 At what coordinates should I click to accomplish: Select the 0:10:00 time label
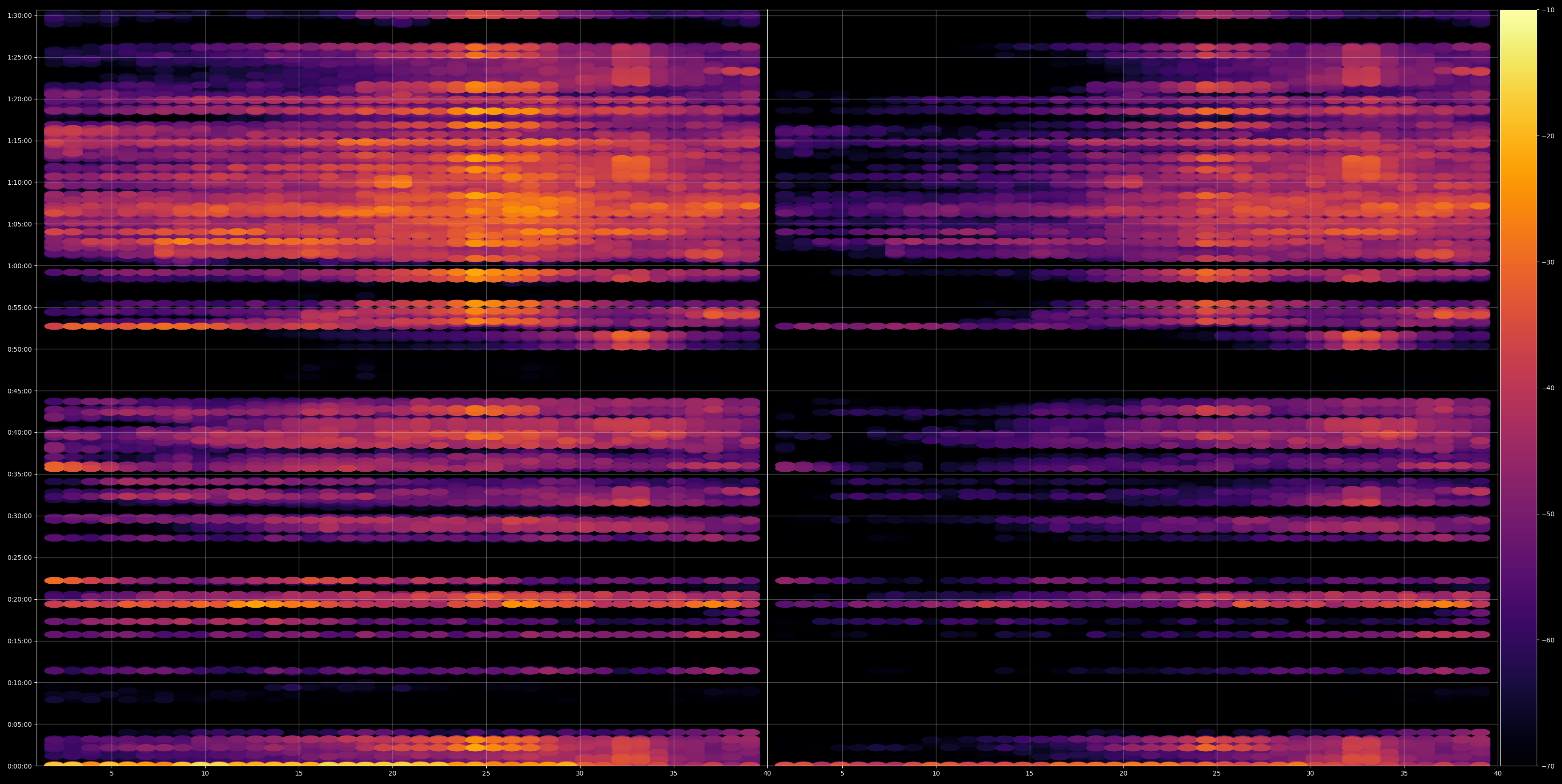coord(19,683)
